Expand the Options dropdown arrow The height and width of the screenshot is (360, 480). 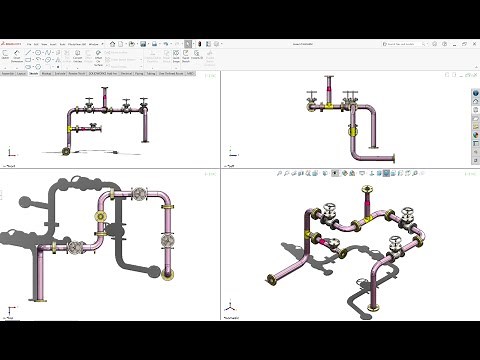[221, 44]
